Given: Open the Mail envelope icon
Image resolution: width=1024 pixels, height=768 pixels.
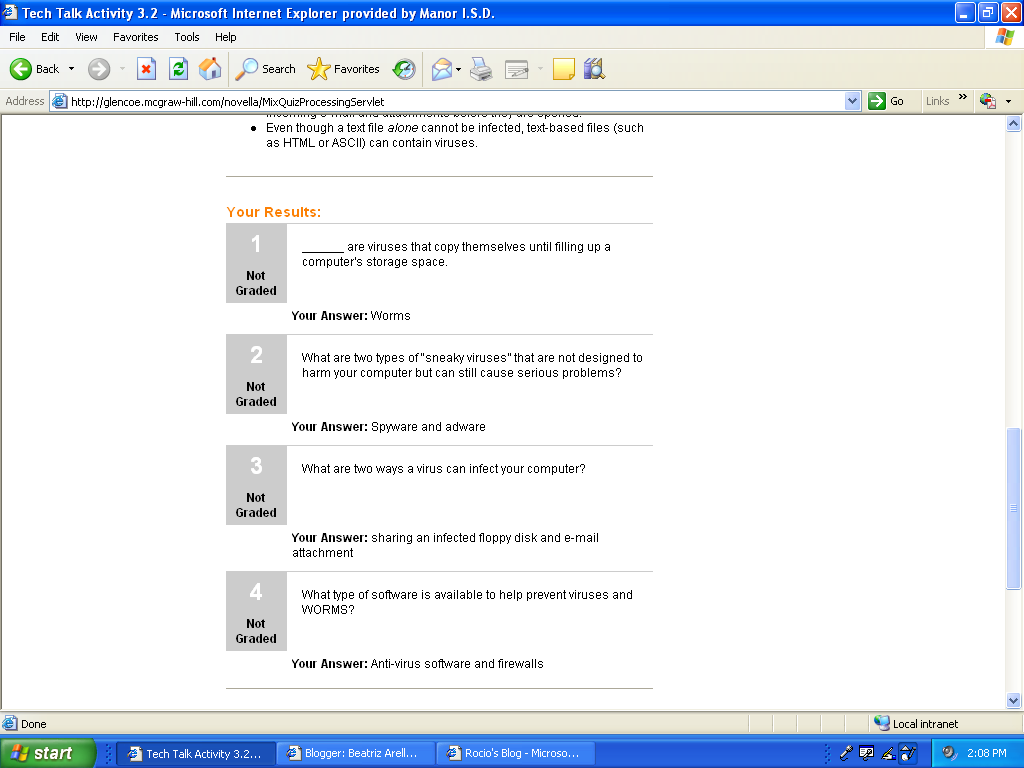Looking at the screenshot, I should click(442, 69).
